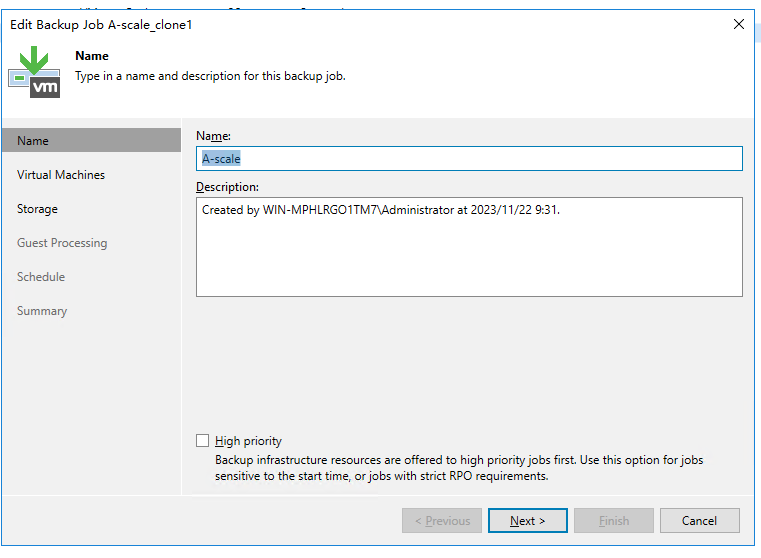Screen dimensions: 761x558
Task: Click the dialog title bar text
Action: [101, 24]
